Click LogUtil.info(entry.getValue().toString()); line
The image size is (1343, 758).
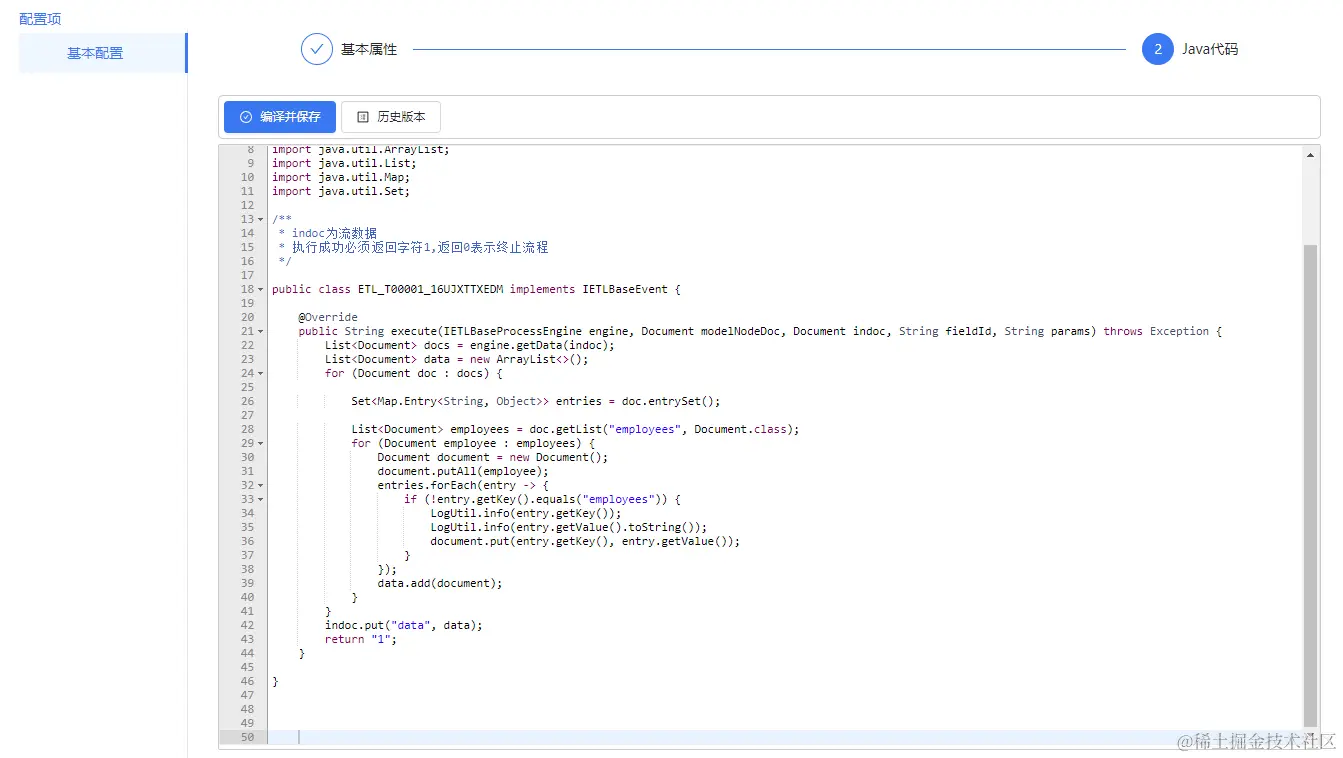tap(569, 527)
